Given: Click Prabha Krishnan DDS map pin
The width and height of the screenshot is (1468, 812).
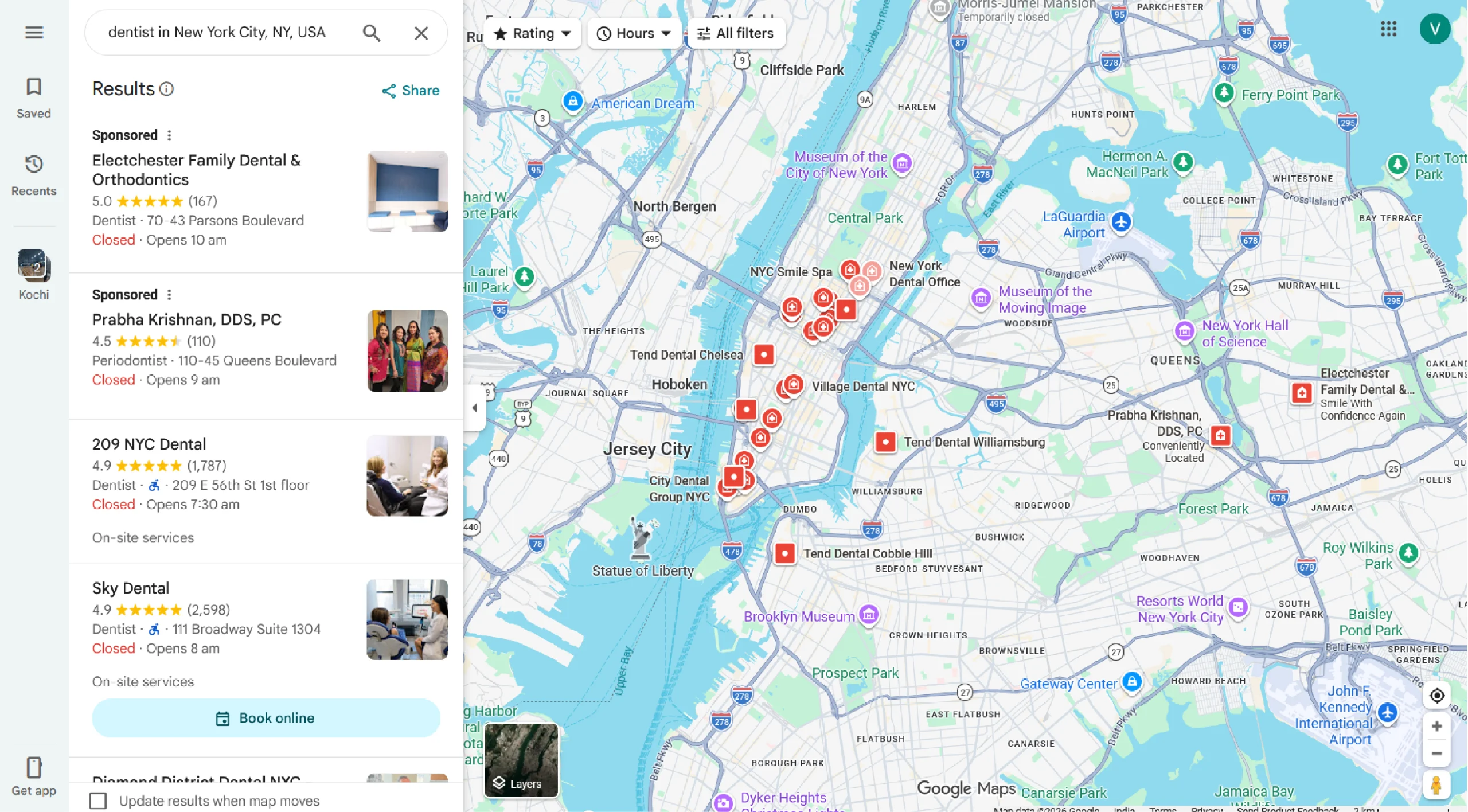Looking at the screenshot, I should pos(1220,435).
